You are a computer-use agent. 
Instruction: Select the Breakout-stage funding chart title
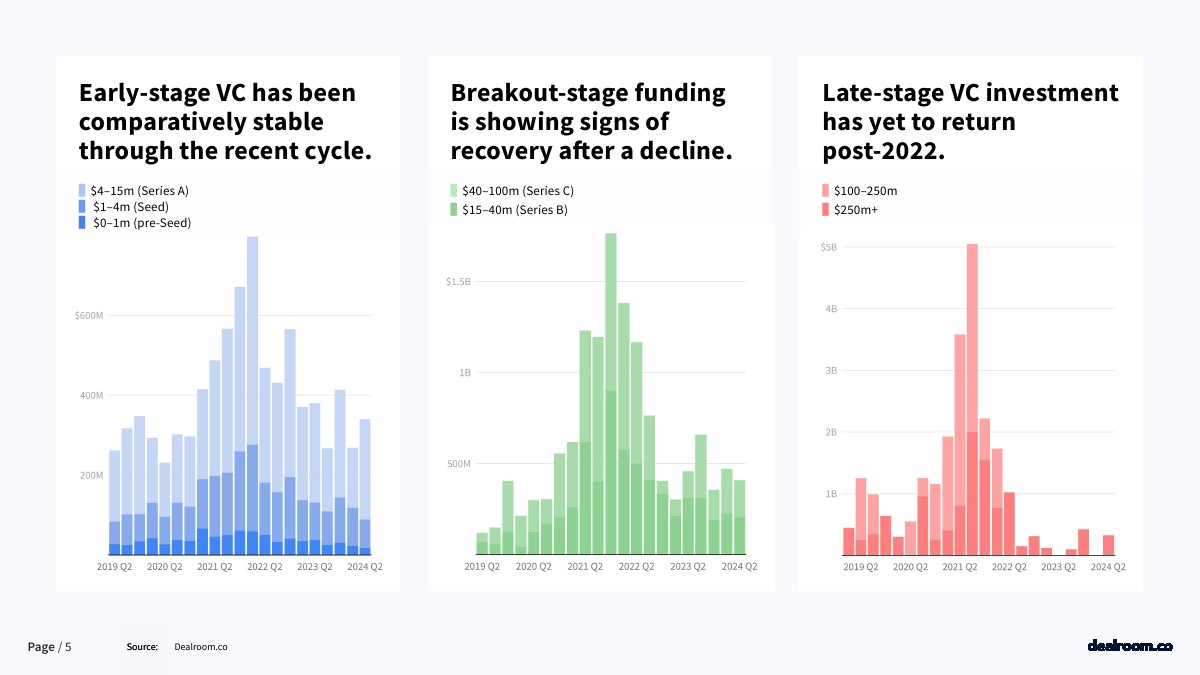(x=592, y=123)
